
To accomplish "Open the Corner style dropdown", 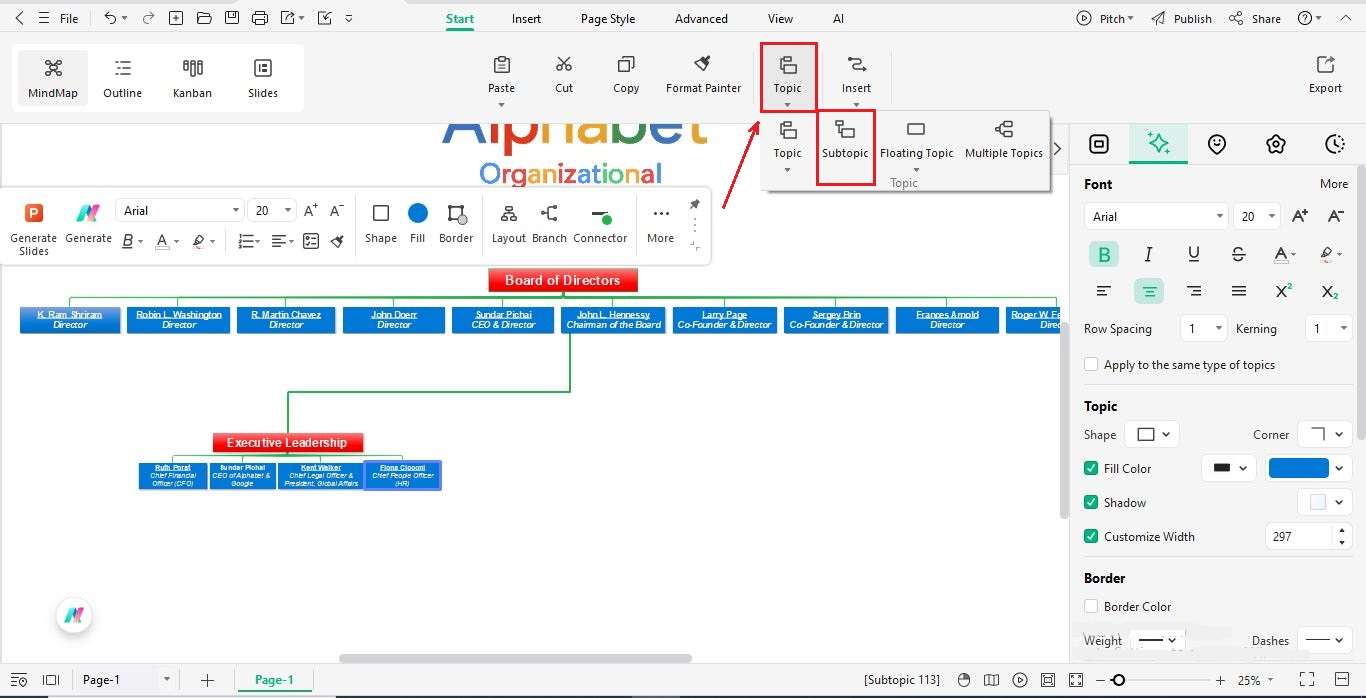I will (x=1325, y=434).
